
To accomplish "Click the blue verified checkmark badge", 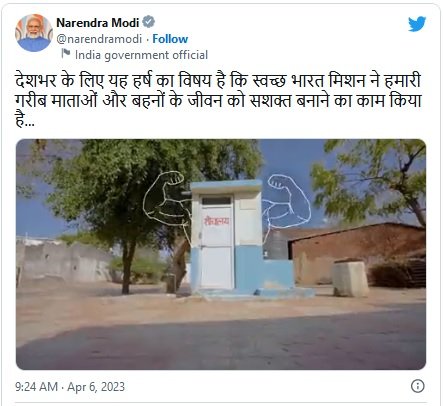I will 149,22.
